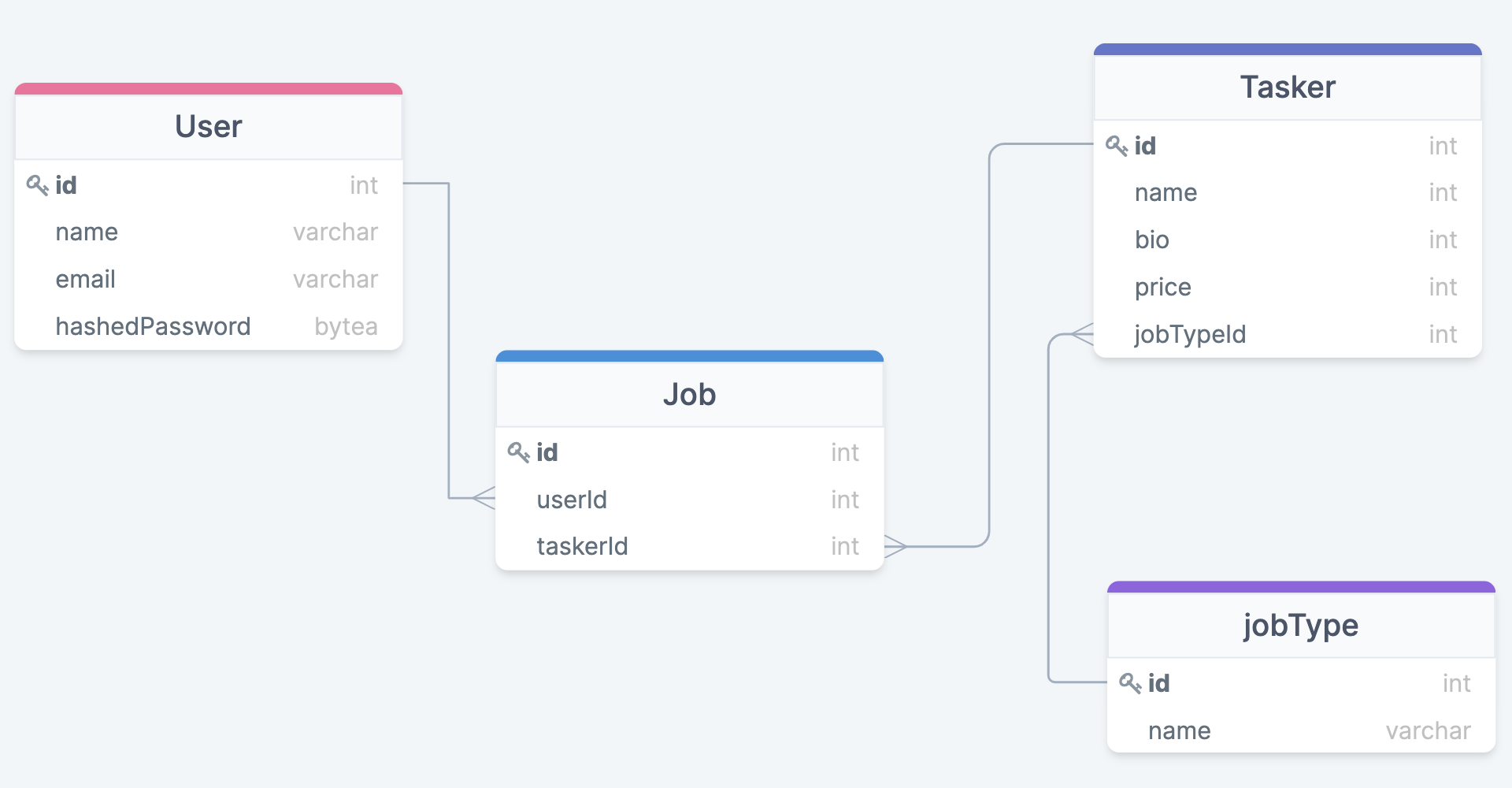Click the key icon beside Job id
The height and width of the screenshot is (788, 1512).
click(x=518, y=452)
